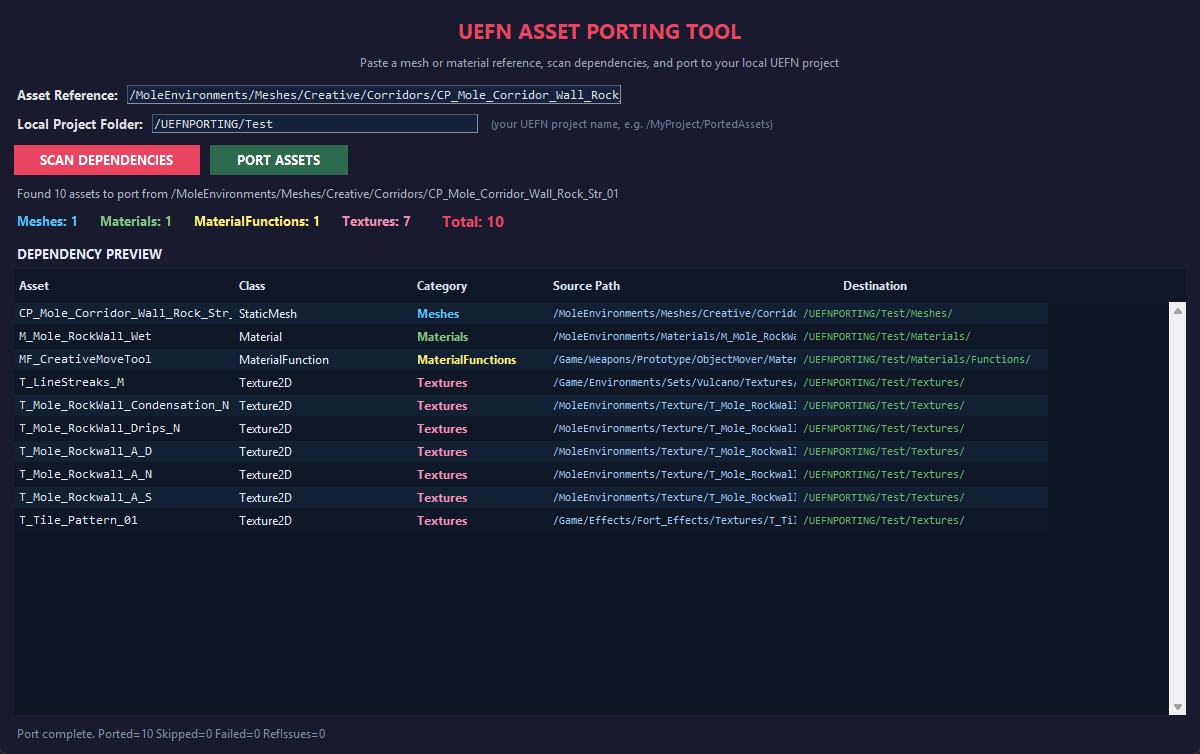The width and height of the screenshot is (1200, 754).
Task: Click the /Game/Effects/Fort_Effects/Textures source path
Action: [x=675, y=520]
